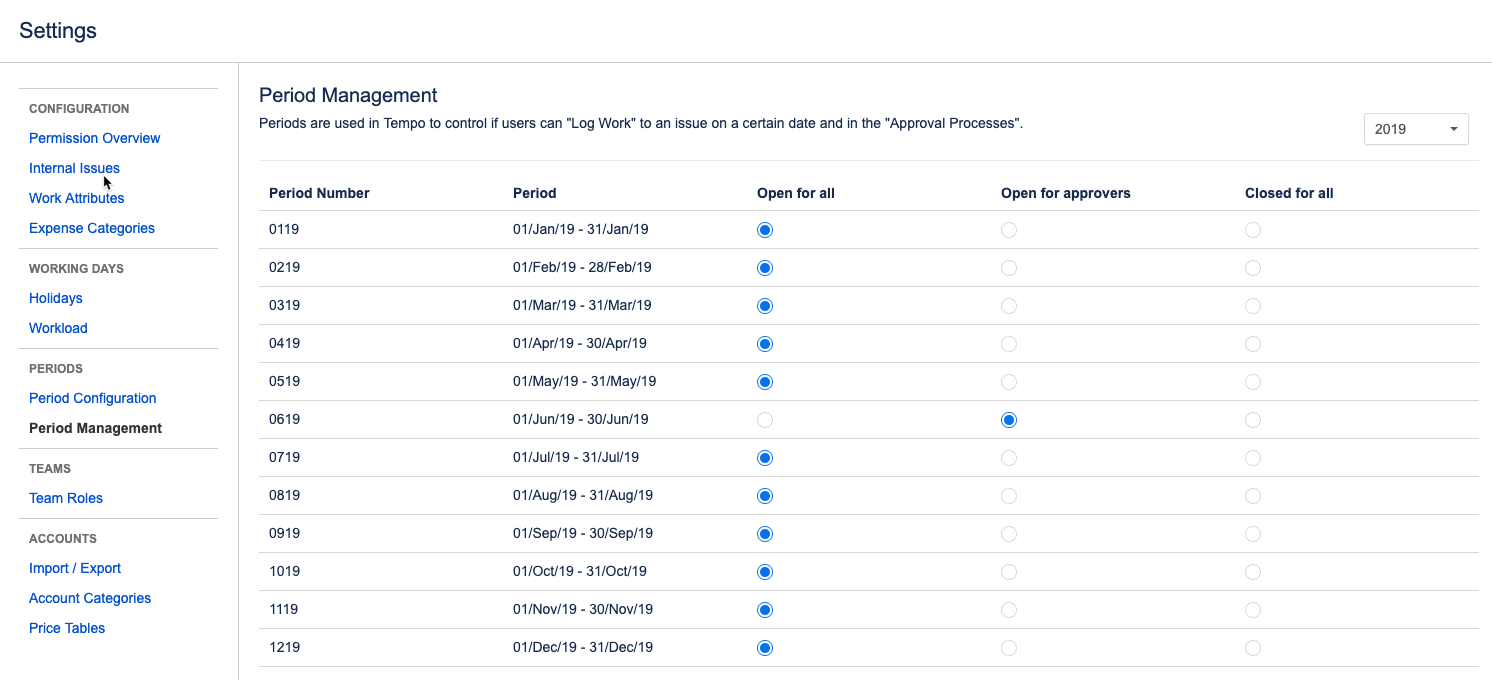Select the Period Management section

click(95, 428)
